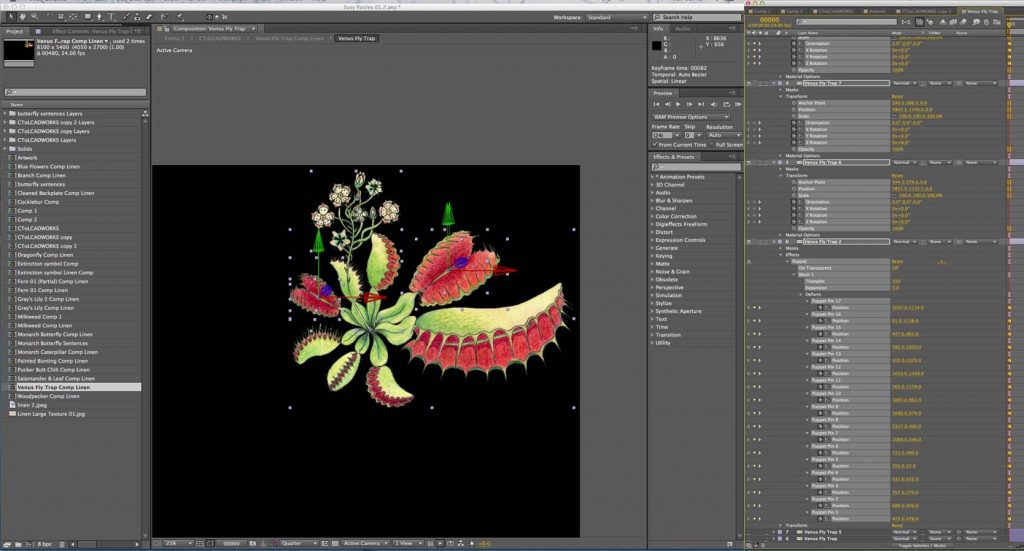Select the Horizontal Type tool

tap(111, 16)
